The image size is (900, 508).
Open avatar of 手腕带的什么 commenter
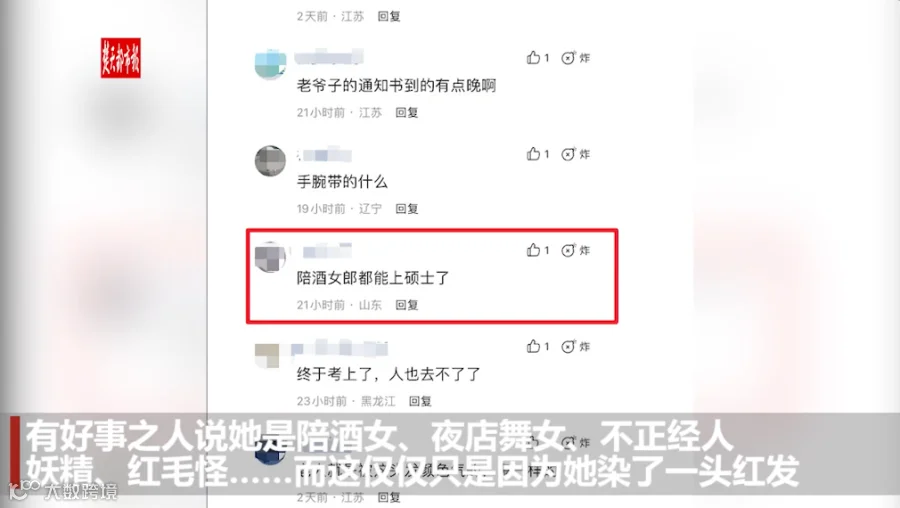click(270, 161)
